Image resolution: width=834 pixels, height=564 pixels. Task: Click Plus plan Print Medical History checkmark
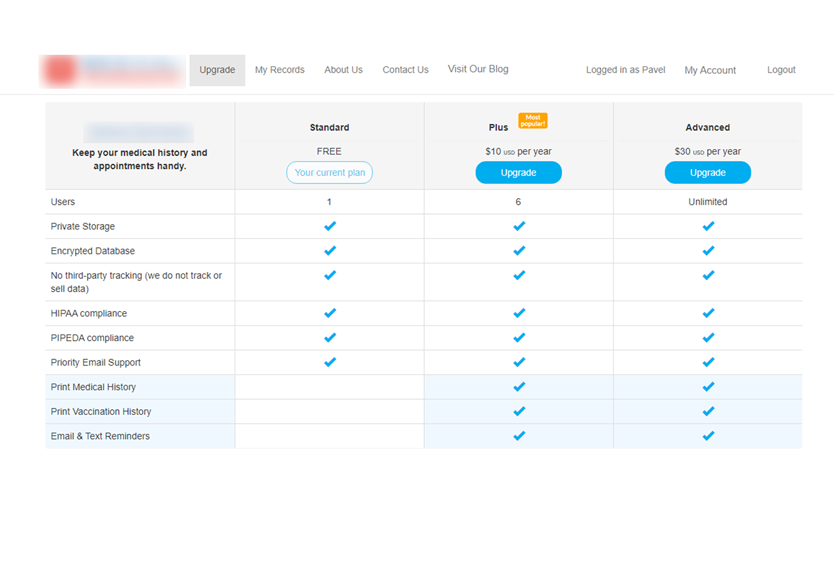pyautogui.click(x=518, y=387)
